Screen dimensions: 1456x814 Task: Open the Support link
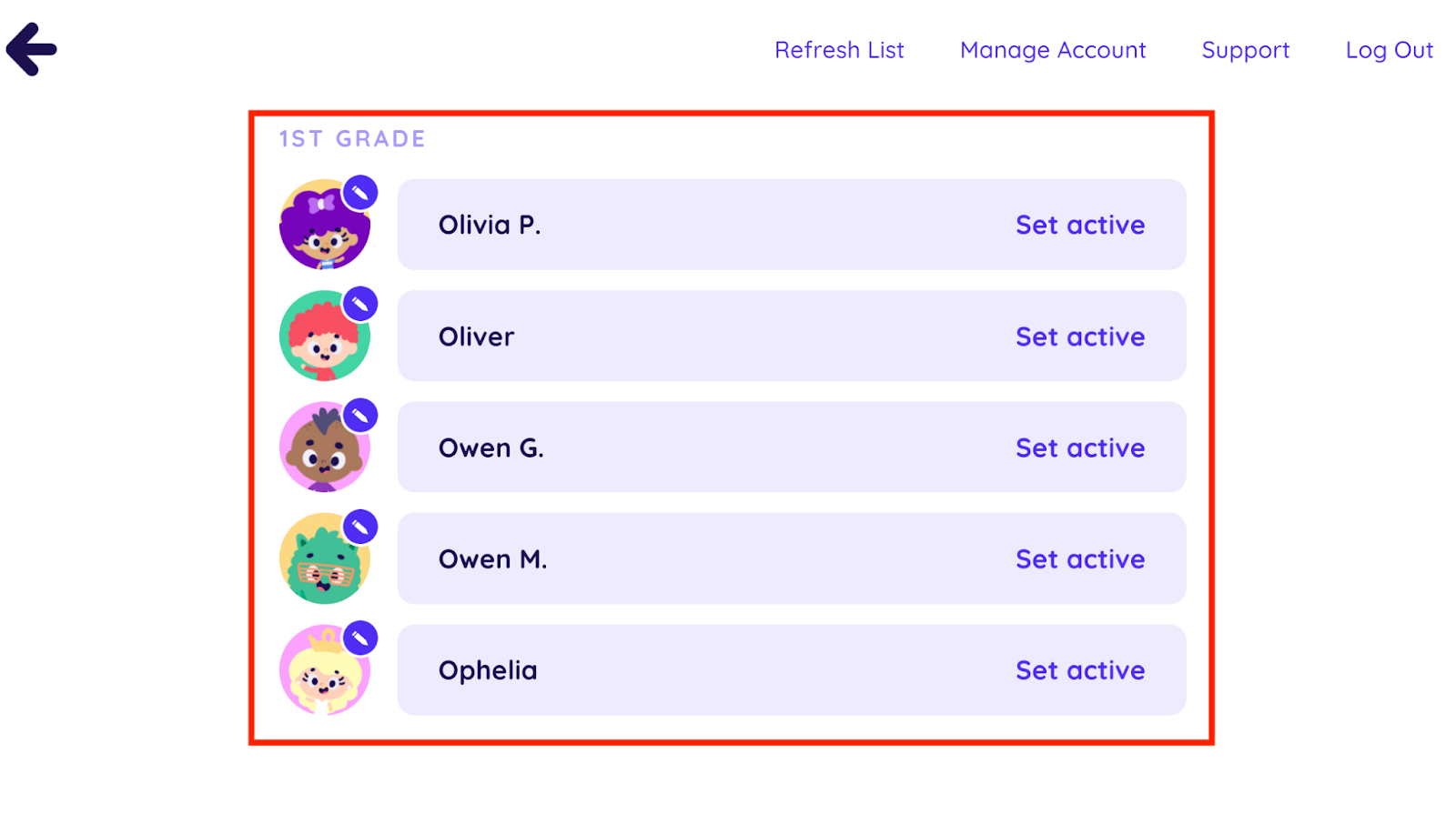(1245, 50)
